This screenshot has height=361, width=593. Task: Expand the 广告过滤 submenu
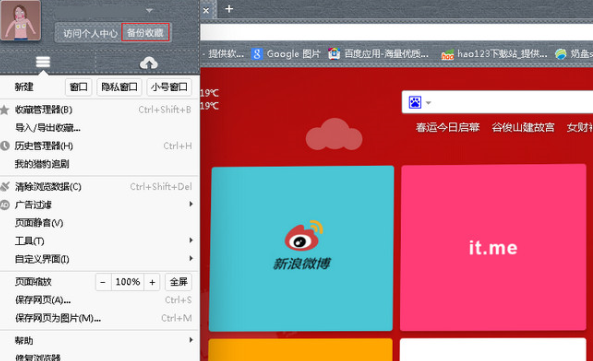tap(100, 205)
